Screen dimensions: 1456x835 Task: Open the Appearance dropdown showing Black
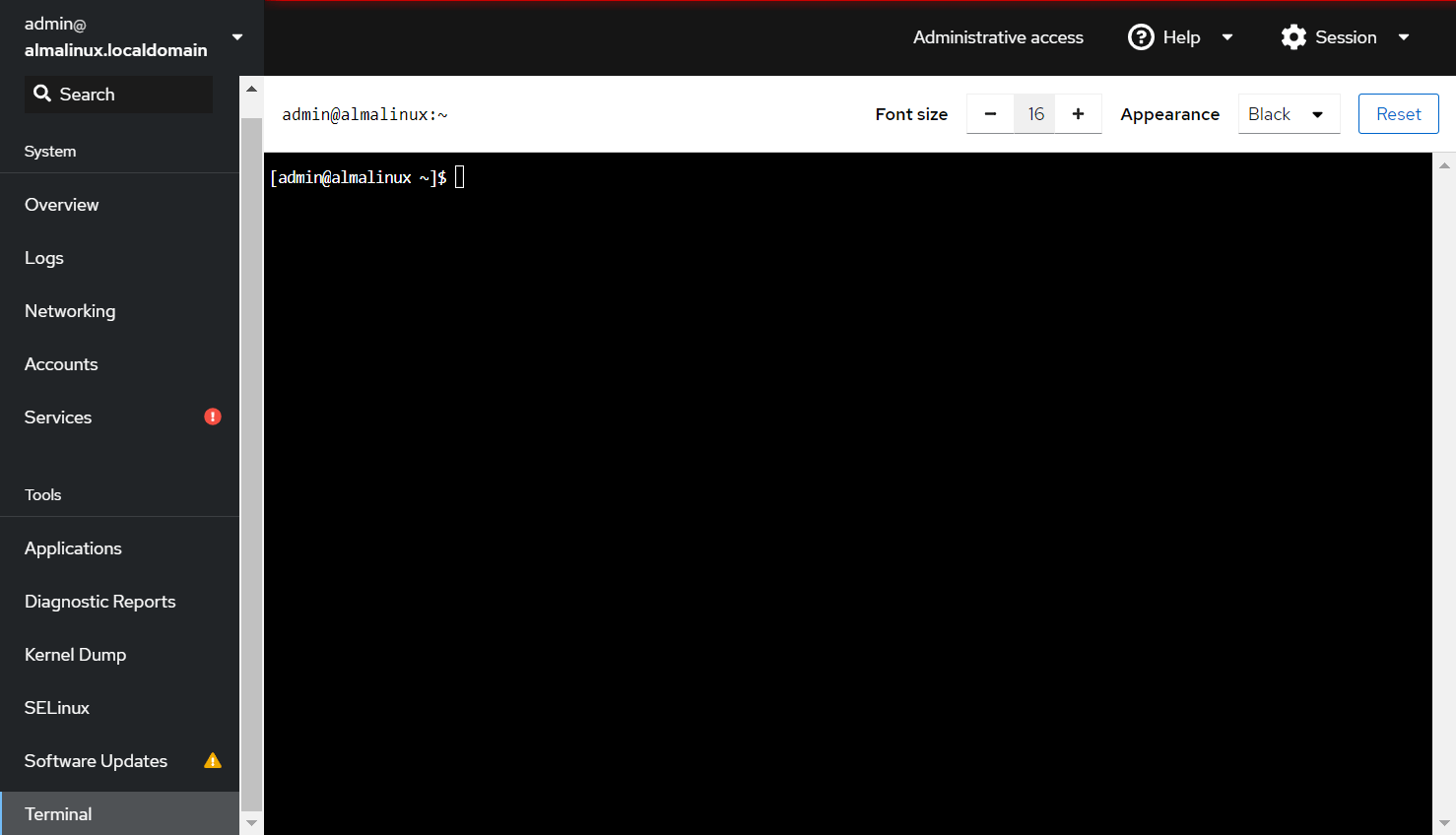(1289, 114)
